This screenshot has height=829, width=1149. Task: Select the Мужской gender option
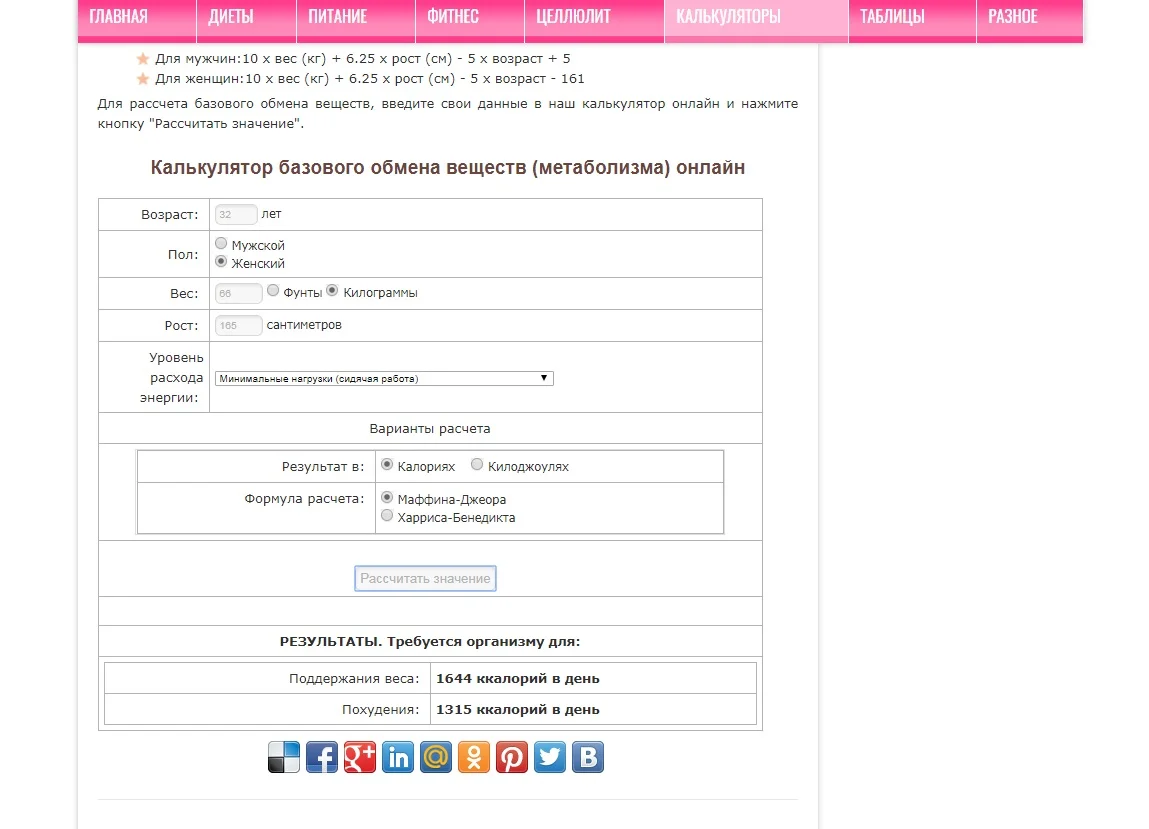221,243
